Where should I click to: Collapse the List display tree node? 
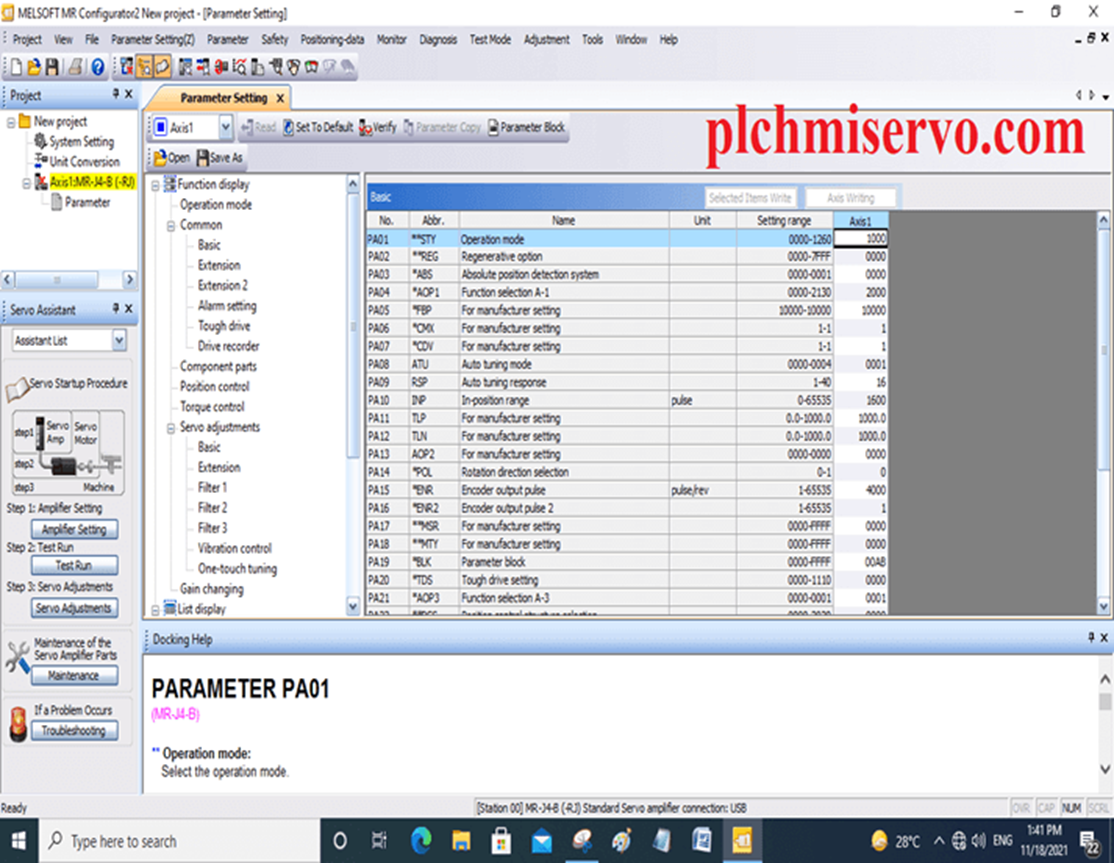(x=155, y=610)
